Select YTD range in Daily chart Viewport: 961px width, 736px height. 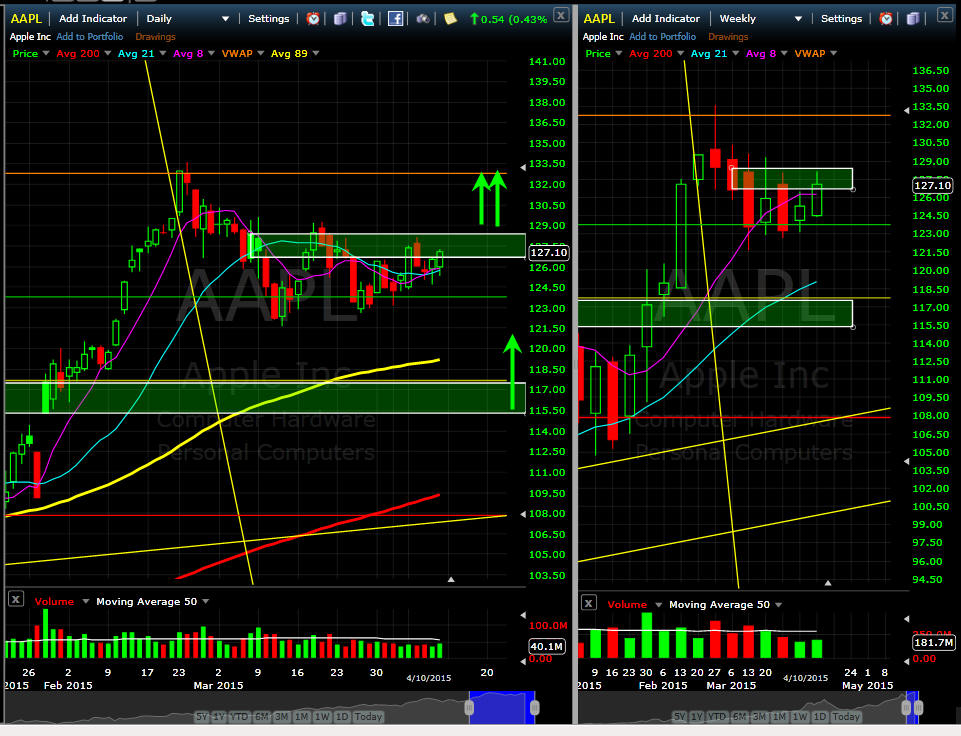tap(240, 716)
